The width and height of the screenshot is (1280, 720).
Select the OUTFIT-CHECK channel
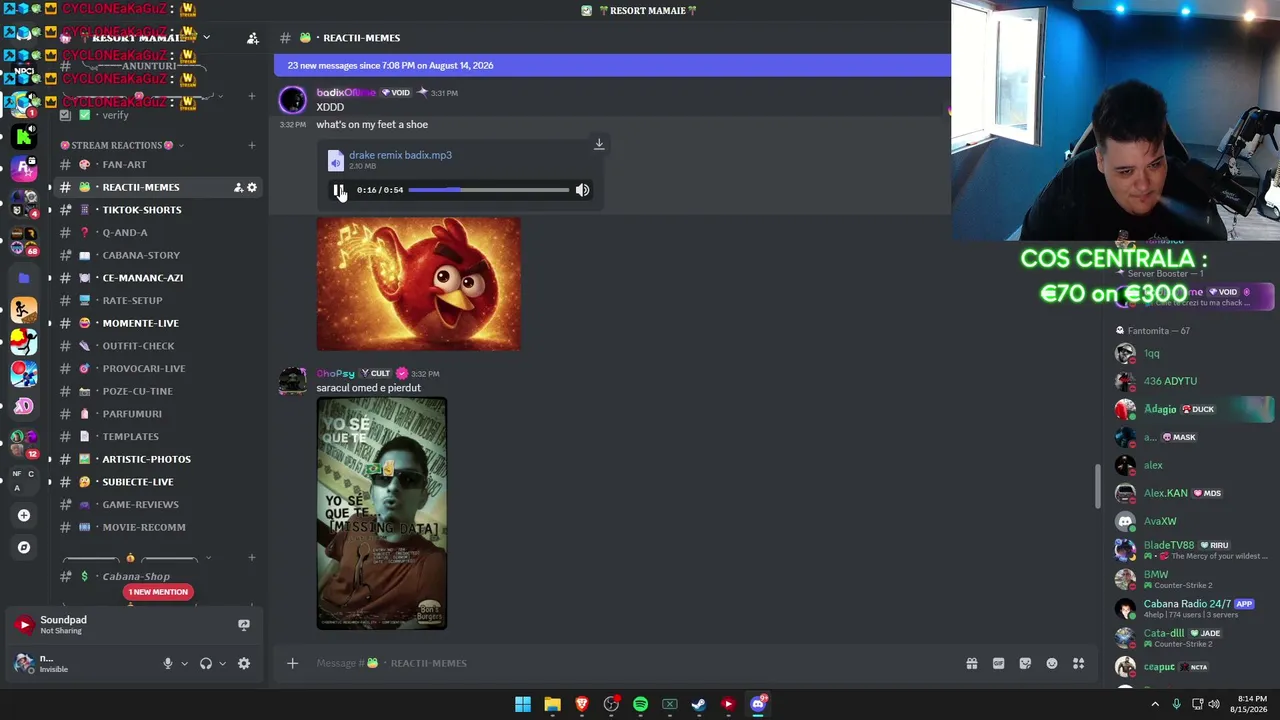pos(138,346)
